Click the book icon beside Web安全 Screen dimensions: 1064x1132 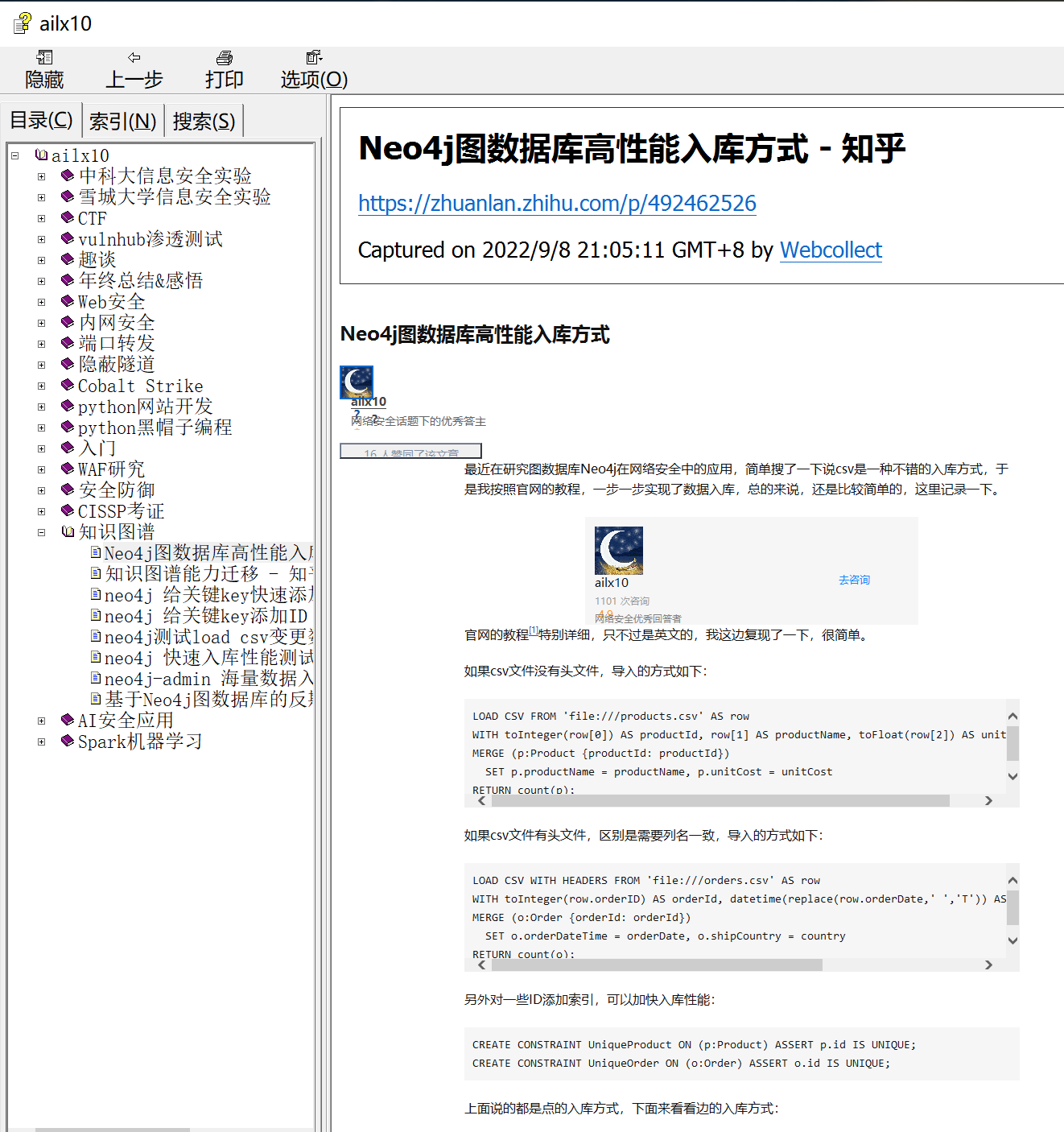point(68,301)
